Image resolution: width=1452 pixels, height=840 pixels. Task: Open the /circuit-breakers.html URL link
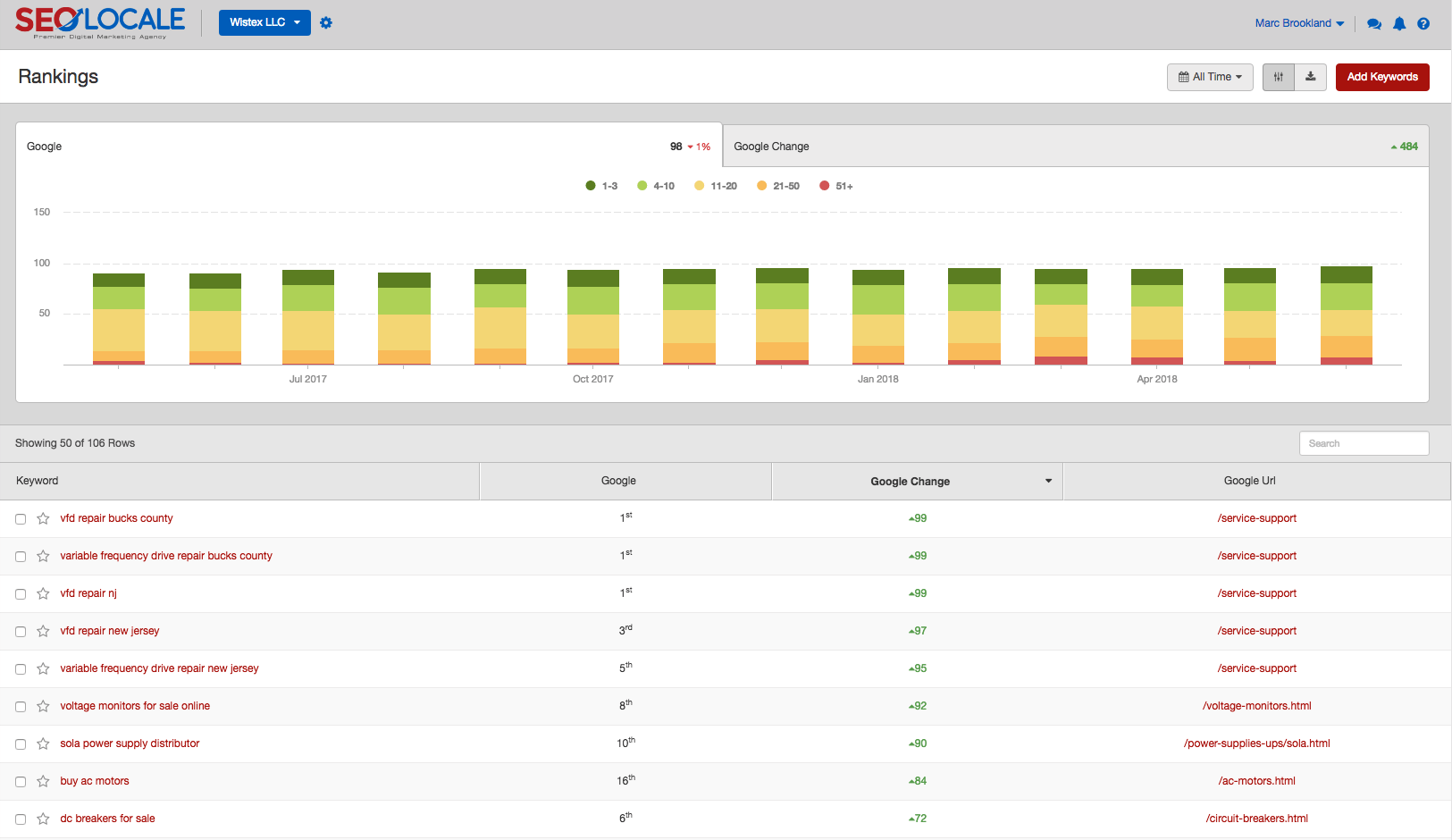[1256, 819]
